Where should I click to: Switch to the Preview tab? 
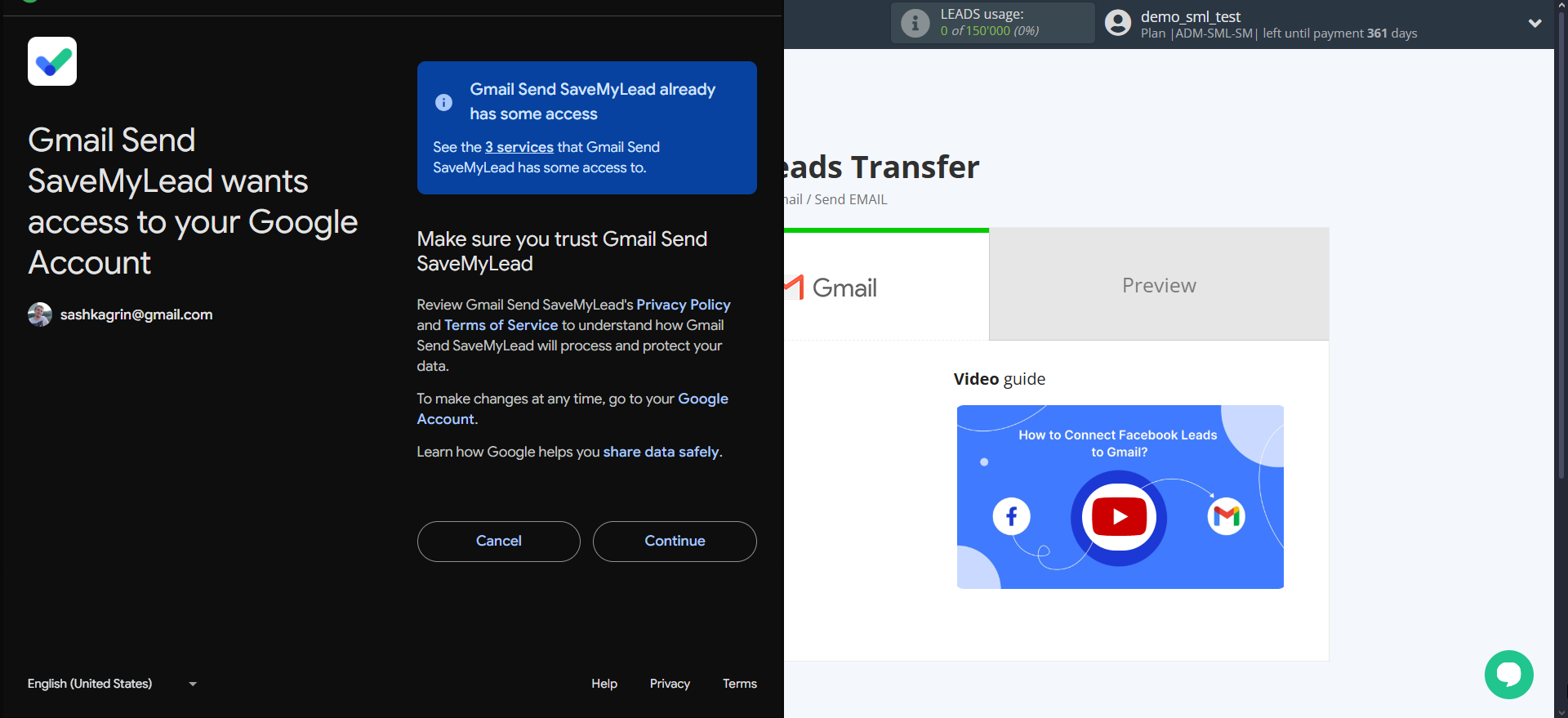pyautogui.click(x=1158, y=285)
